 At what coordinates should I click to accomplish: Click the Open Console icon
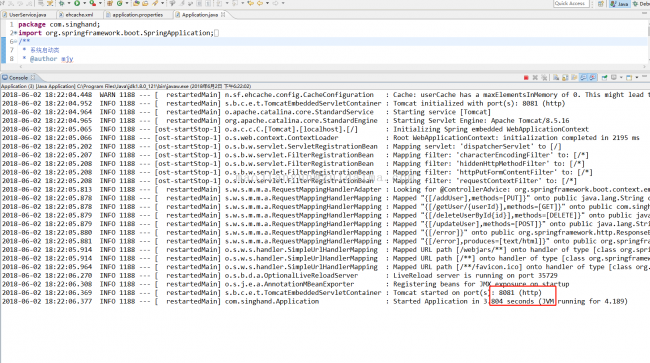(629, 78)
